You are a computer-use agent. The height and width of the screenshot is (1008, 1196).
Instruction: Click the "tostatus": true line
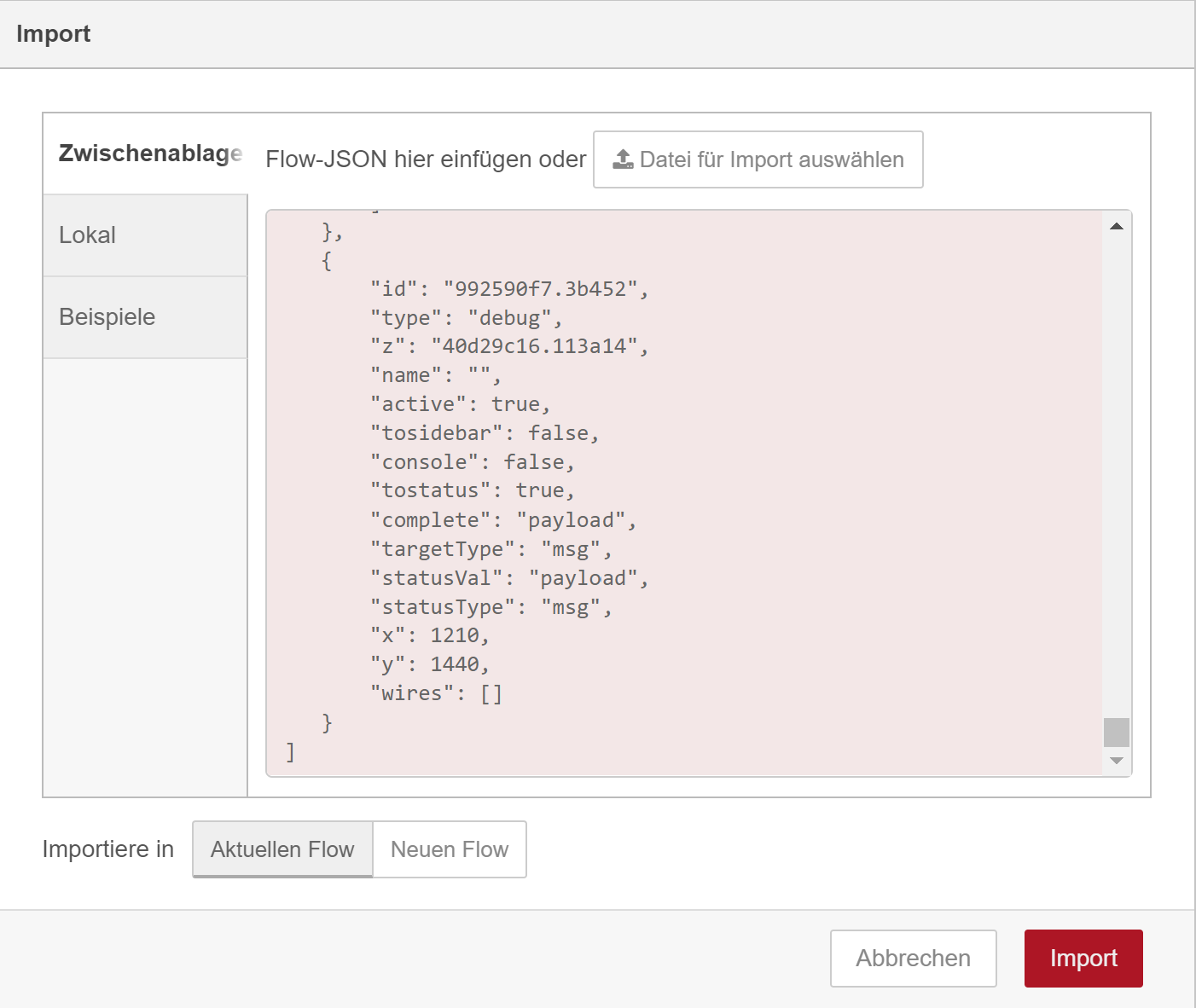[473, 490]
